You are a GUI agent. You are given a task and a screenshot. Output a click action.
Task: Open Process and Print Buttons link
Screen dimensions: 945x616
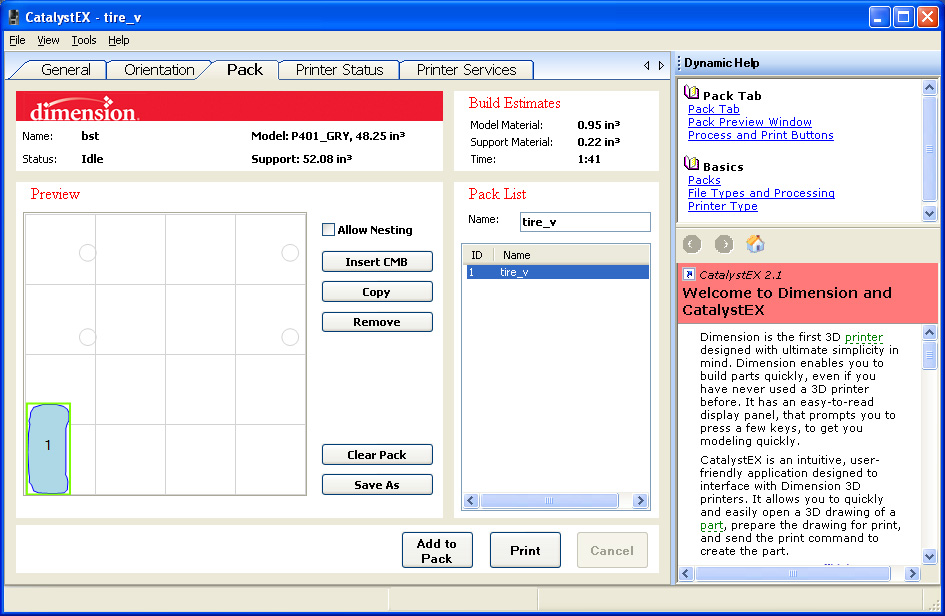click(761, 135)
